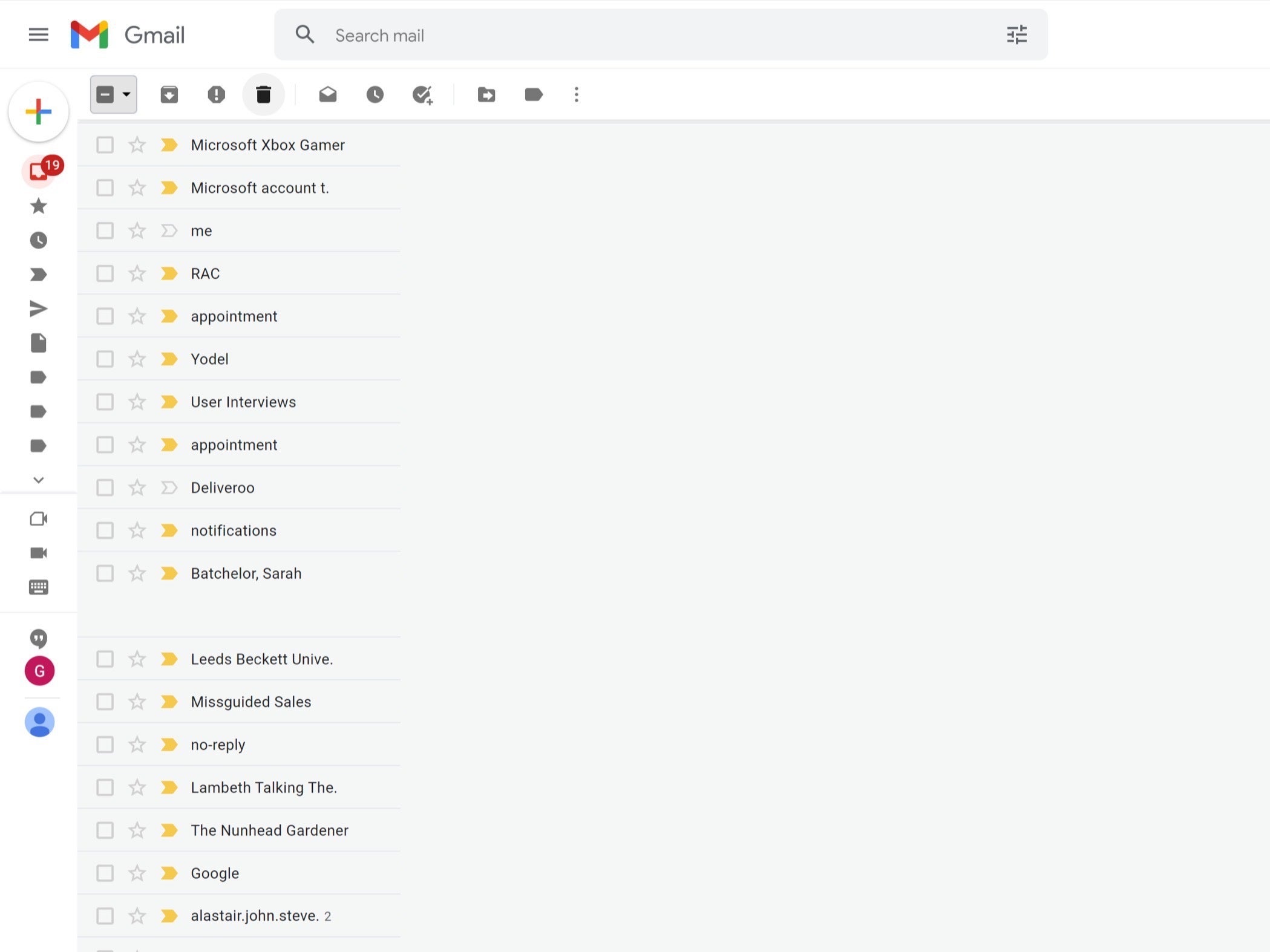1270x952 pixels.
Task: Snooze selected emails with clock icon
Action: (x=375, y=94)
